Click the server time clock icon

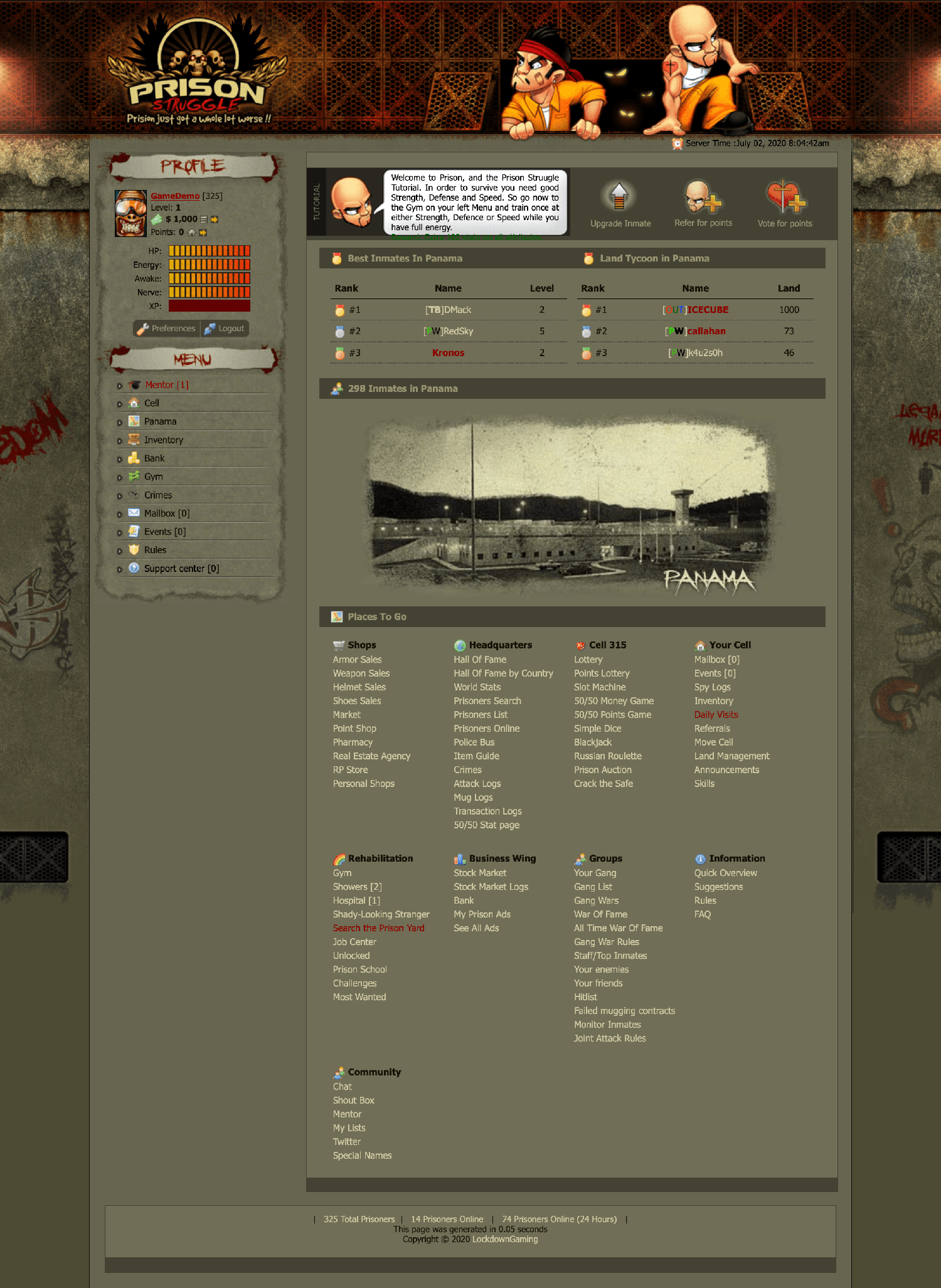(x=678, y=144)
